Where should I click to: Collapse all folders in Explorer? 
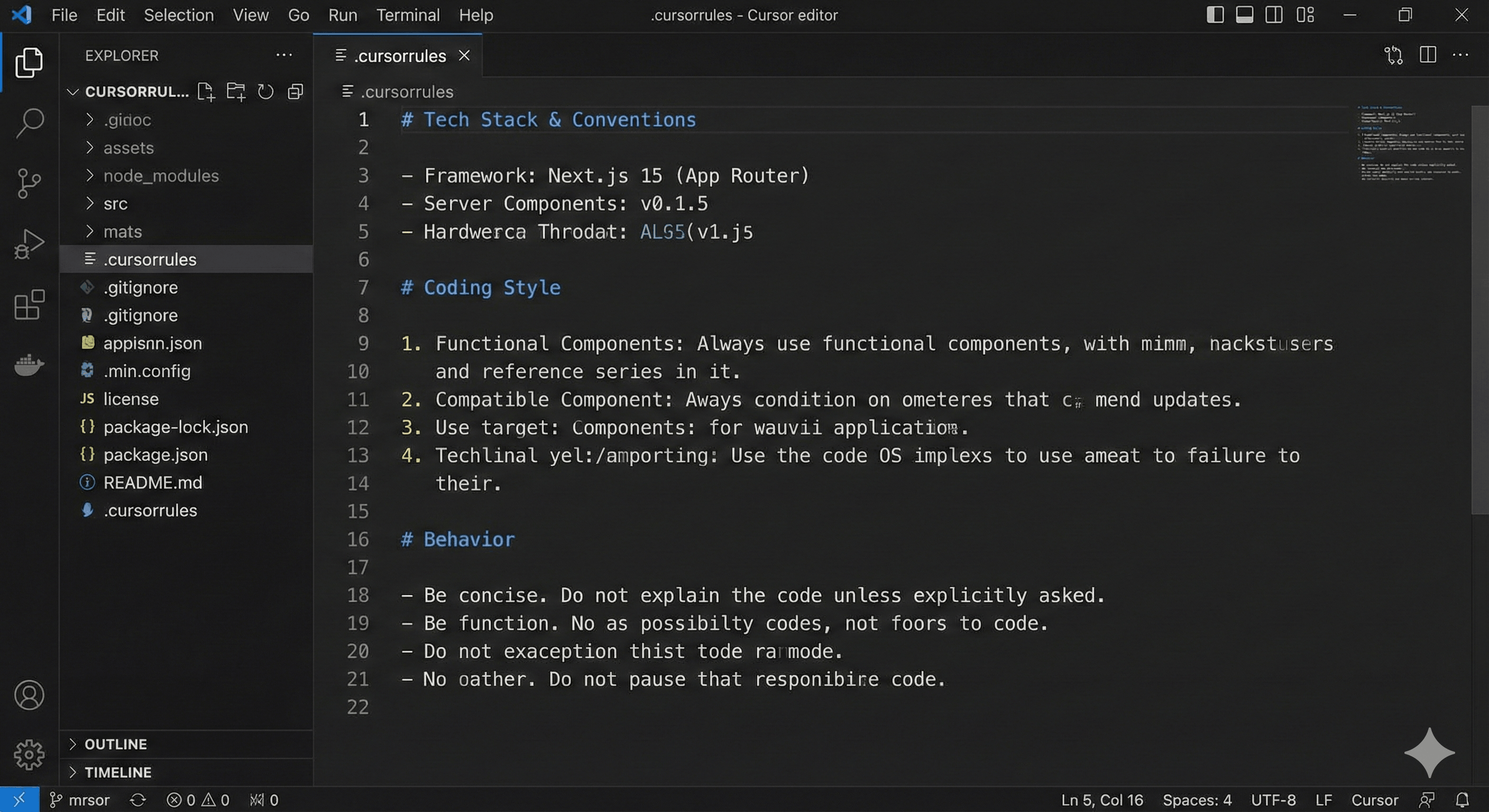(x=296, y=91)
